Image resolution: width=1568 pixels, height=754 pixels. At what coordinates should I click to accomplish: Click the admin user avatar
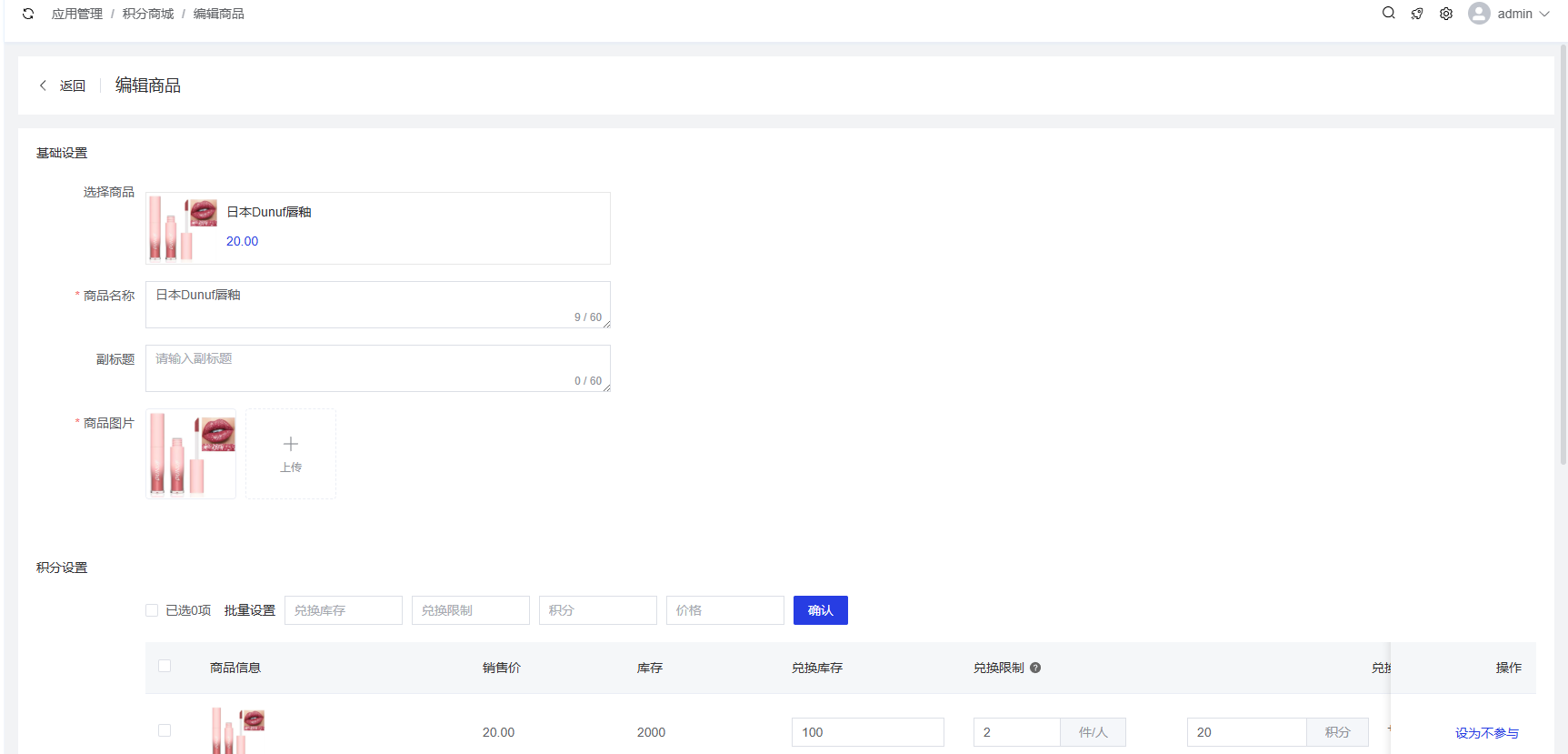pos(1479,14)
